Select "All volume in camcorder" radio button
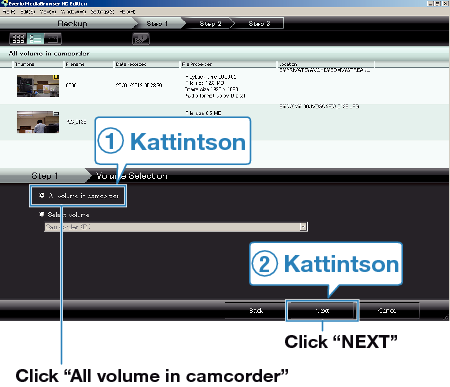The height and width of the screenshot is (387, 450). click(42, 196)
